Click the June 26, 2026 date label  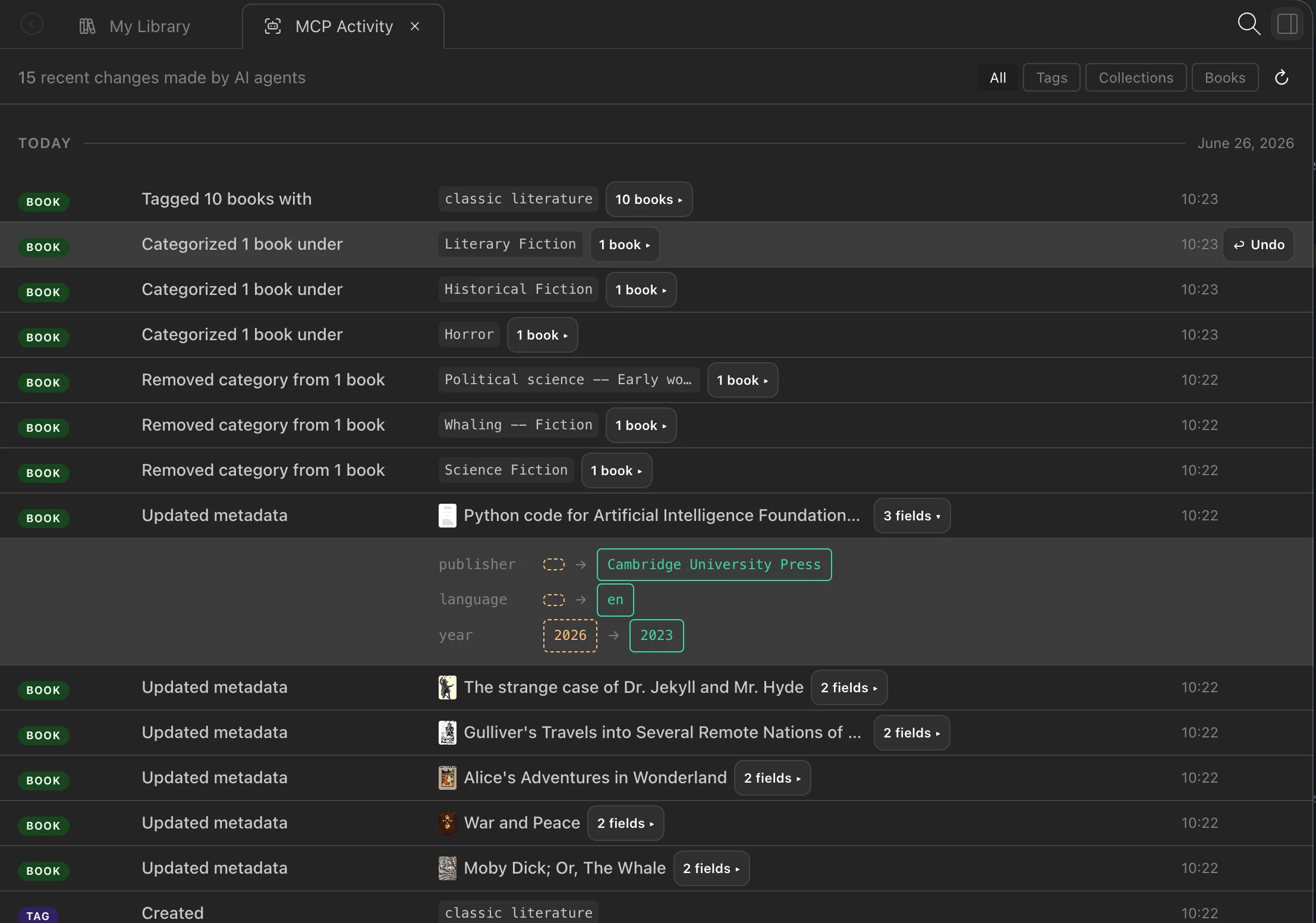click(x=1245, y=143)
